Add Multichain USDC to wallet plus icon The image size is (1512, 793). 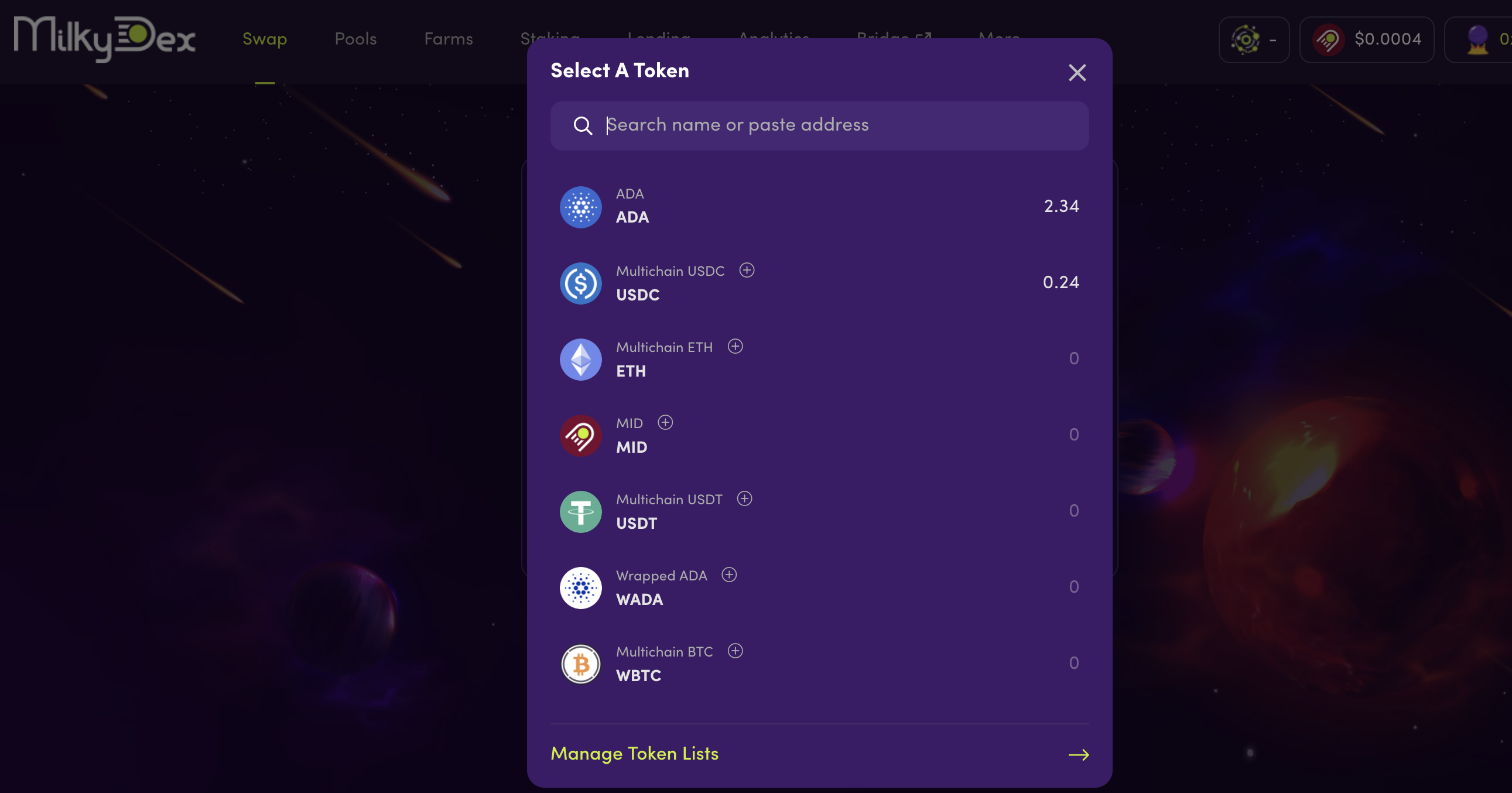click(x=747, y=271)
